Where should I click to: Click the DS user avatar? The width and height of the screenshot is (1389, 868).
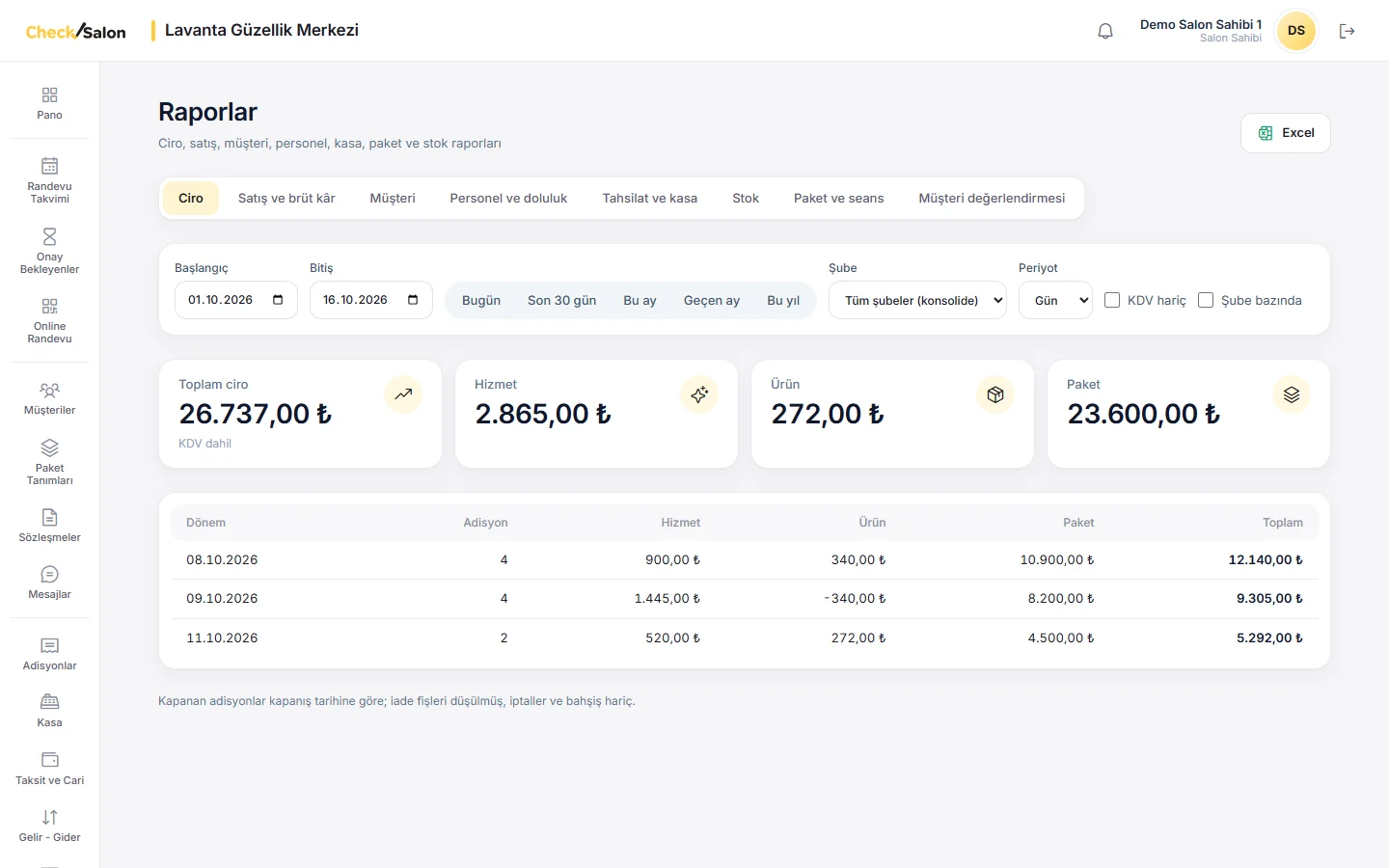[1296, 31]
